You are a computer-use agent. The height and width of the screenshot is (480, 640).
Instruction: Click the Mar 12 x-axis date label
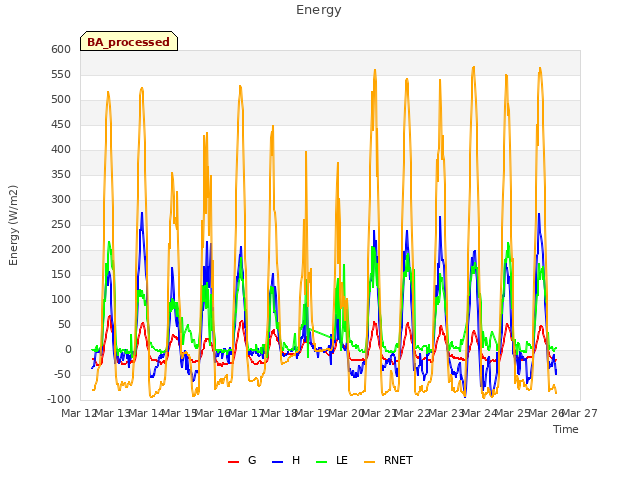(78, 413)
